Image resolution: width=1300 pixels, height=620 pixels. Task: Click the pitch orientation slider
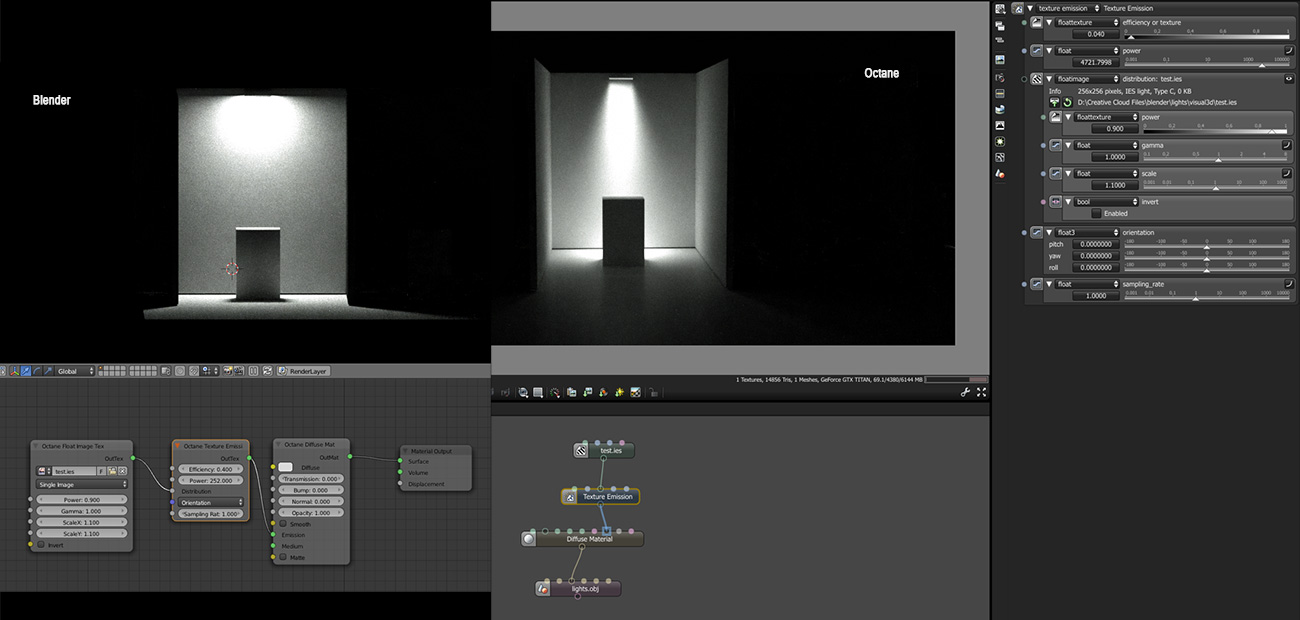tap(1207, 244)
